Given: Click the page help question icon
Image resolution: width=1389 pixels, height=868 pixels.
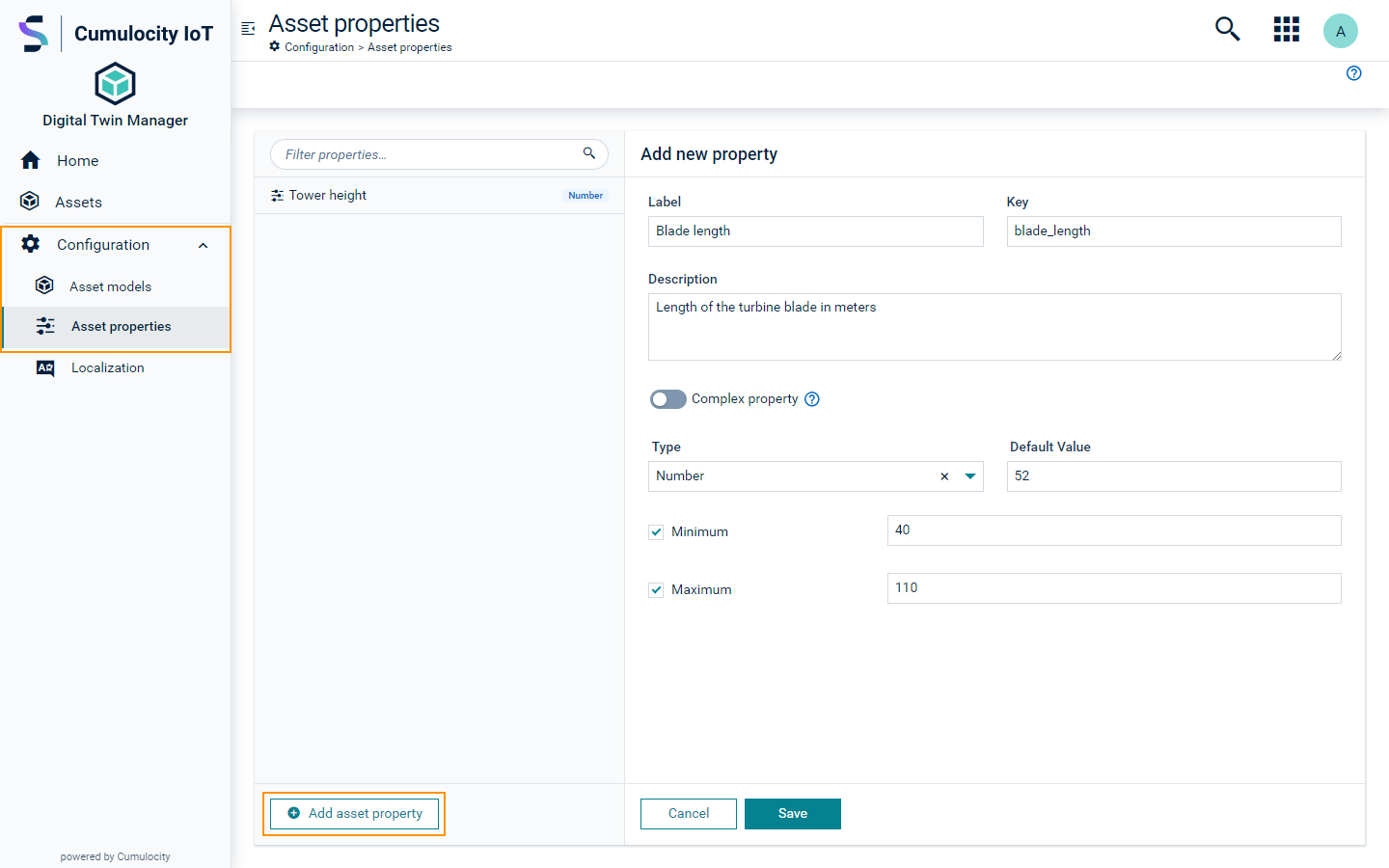Looking at the screenshot, I should 1353,73.
